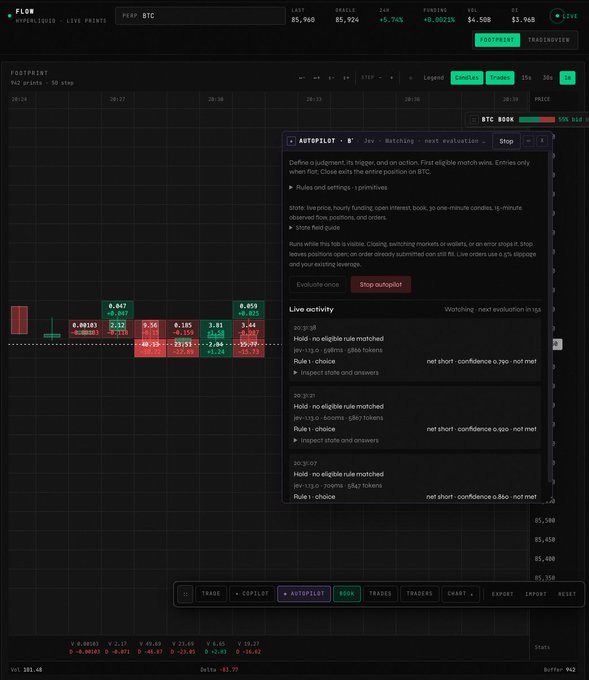Viewport: 589px width, 680px height.
Task: Toggle the Trades overlay
Action: pyautogui.click(x=500, y=78)
